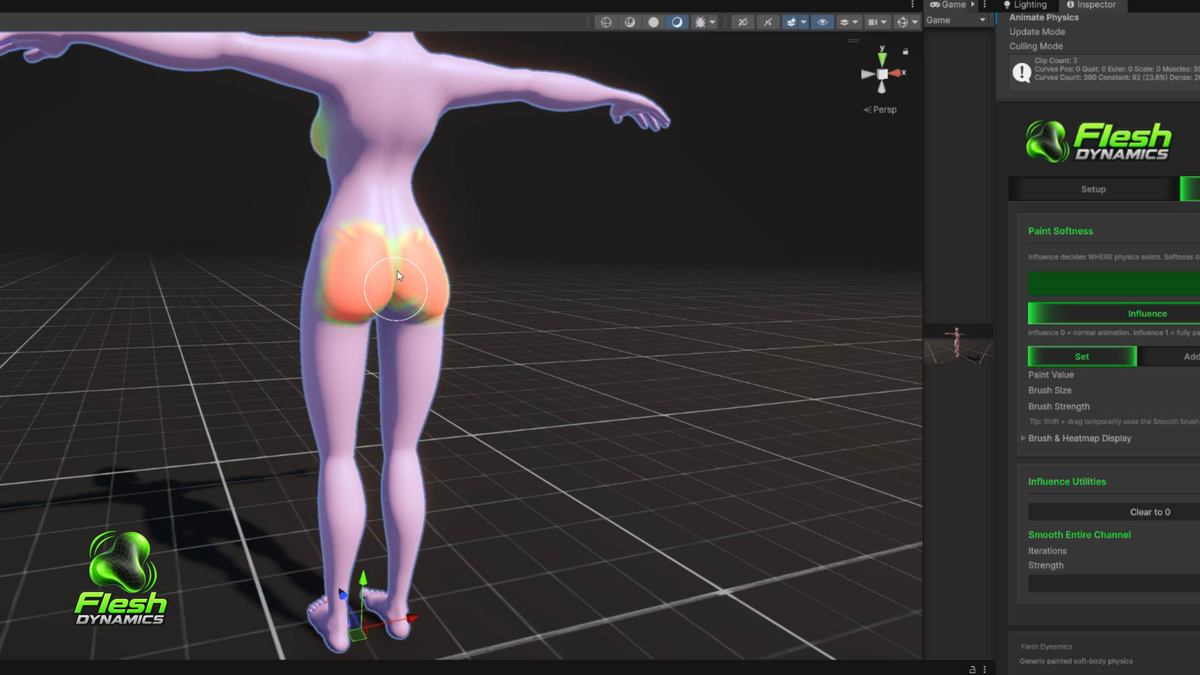
Task: Click the Game view character thumbnail
Action: click(x=958, y=343)
